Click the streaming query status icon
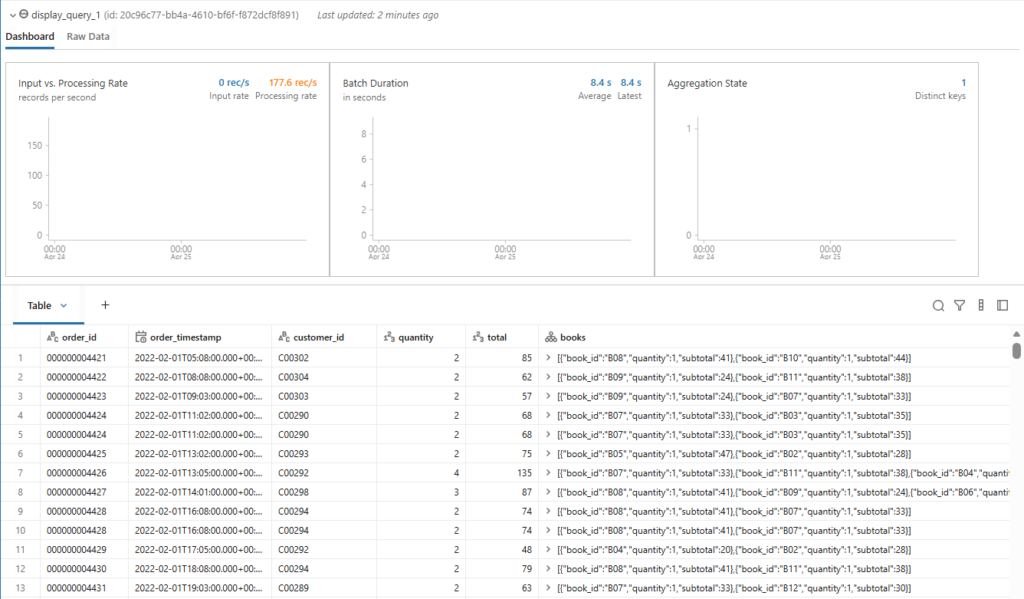The image size is (1024, 599). point(23,15)
